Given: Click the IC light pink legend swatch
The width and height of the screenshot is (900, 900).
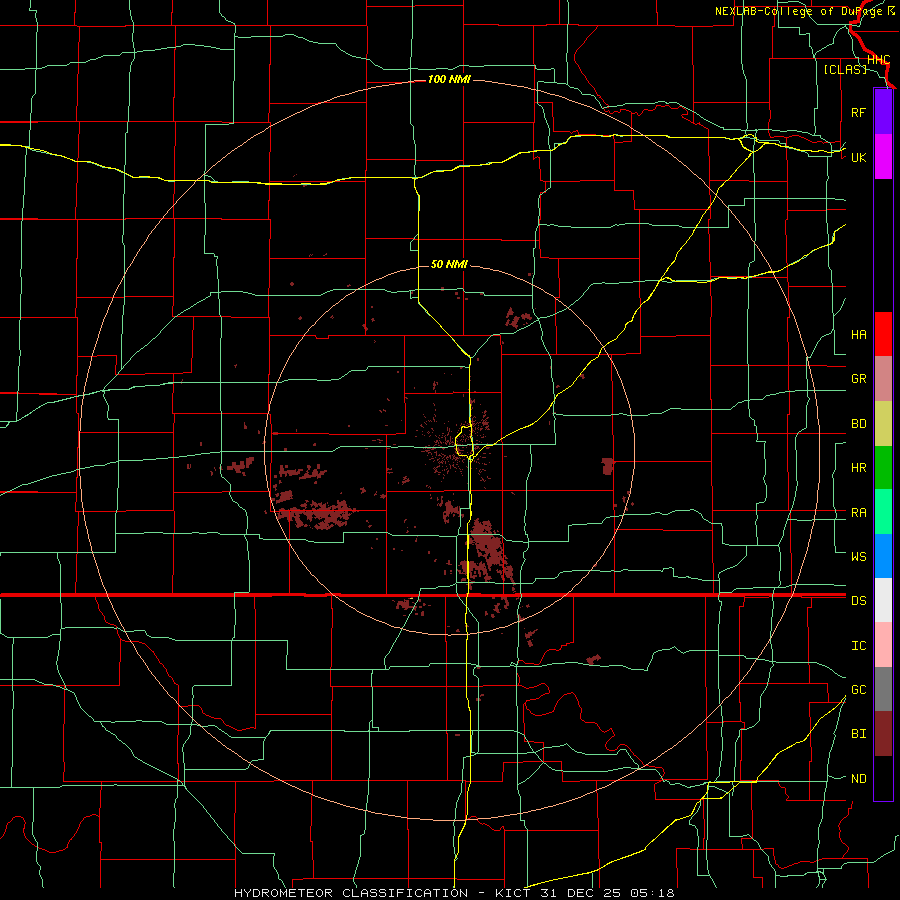Looking at the screenshot, I should click(x=883, y=645).
